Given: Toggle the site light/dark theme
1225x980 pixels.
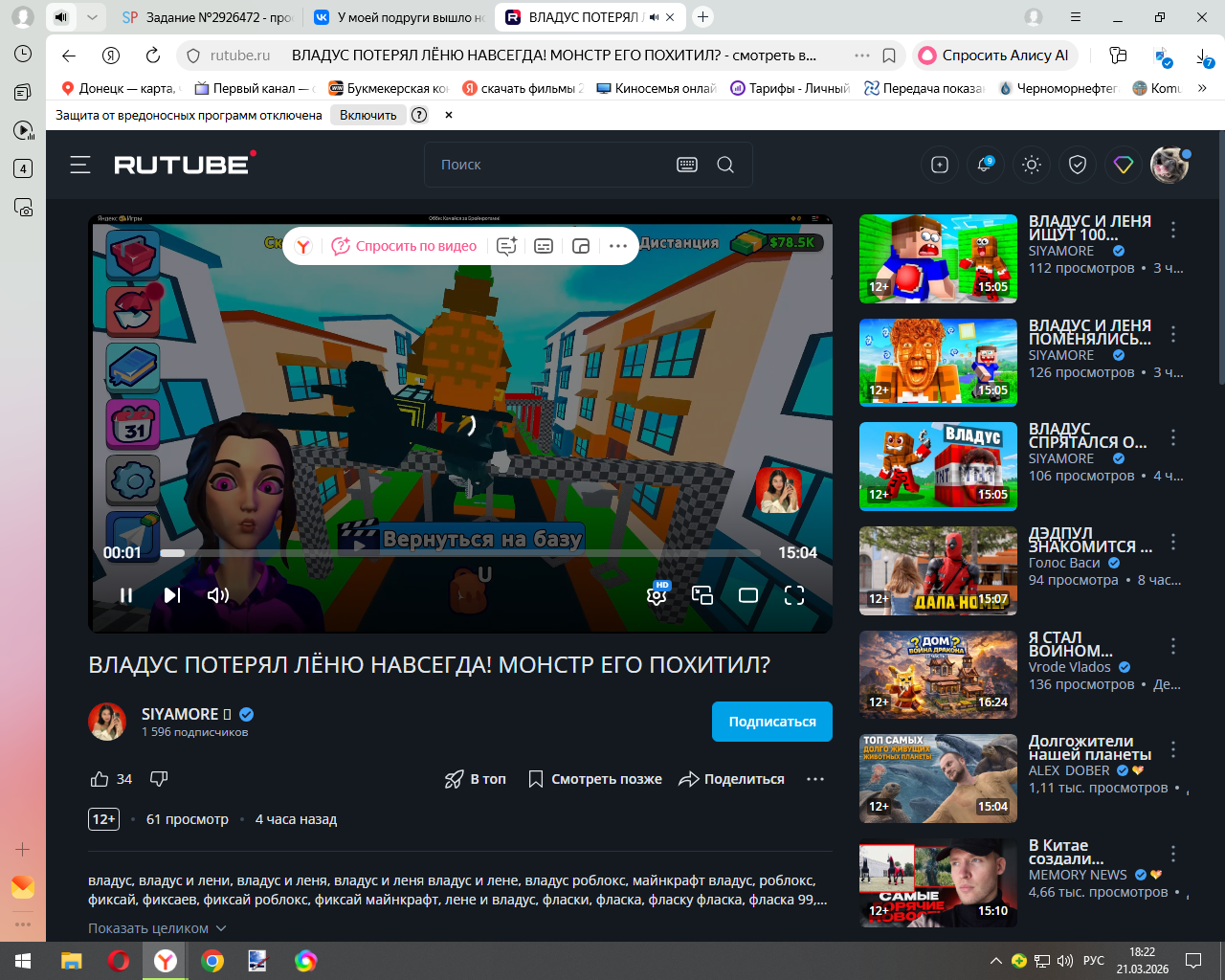Looking at the screenshot, I should 1032,165.
